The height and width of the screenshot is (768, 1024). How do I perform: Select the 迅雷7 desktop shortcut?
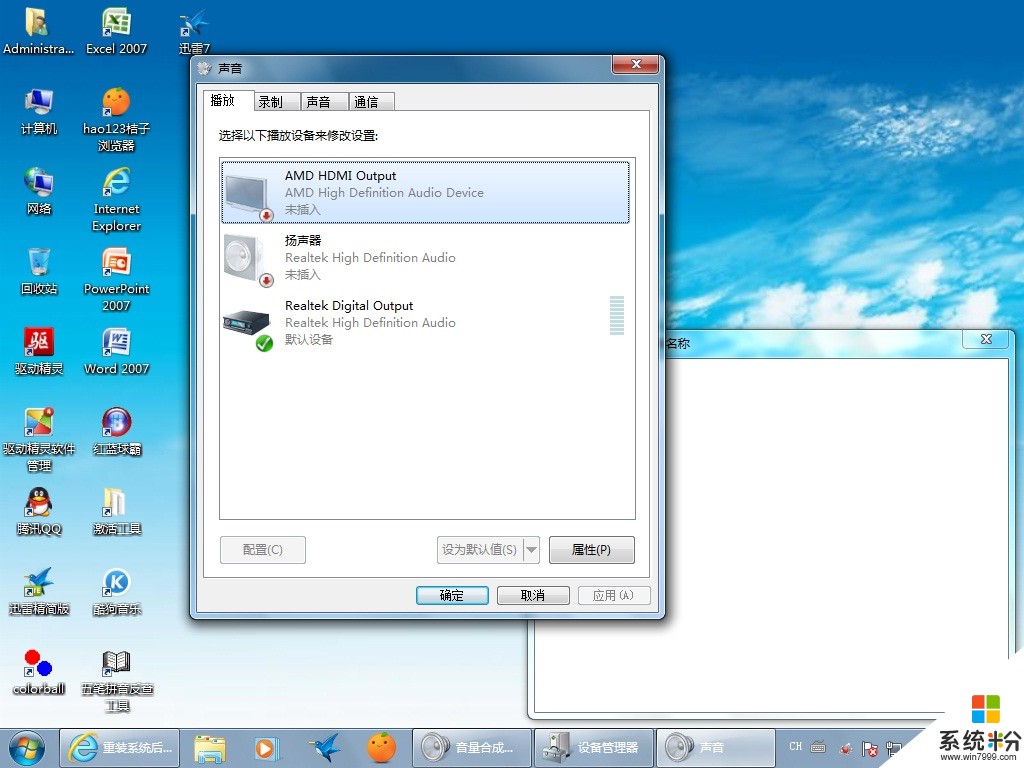pos(194,31)
